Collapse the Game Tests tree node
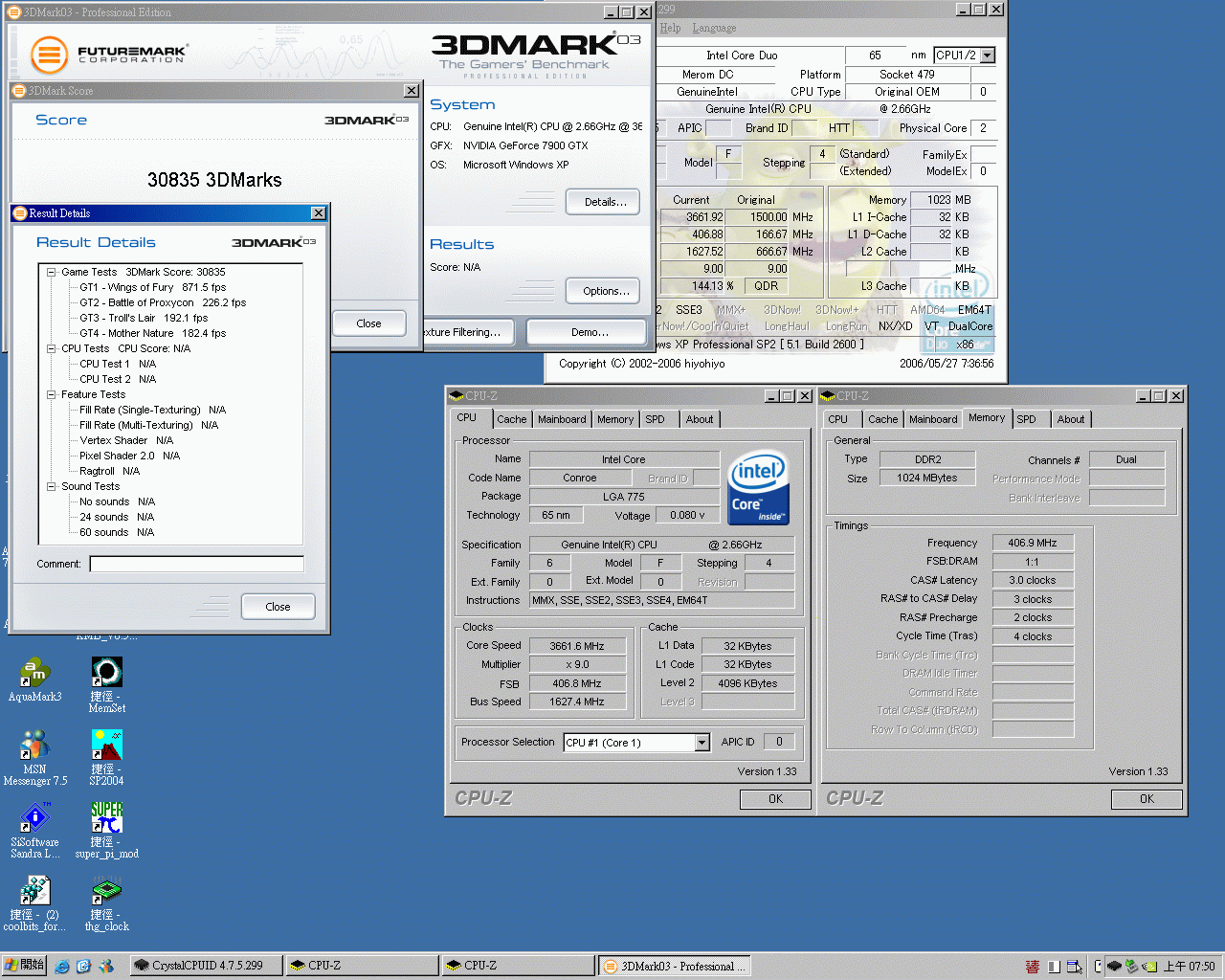 [51, 272]
